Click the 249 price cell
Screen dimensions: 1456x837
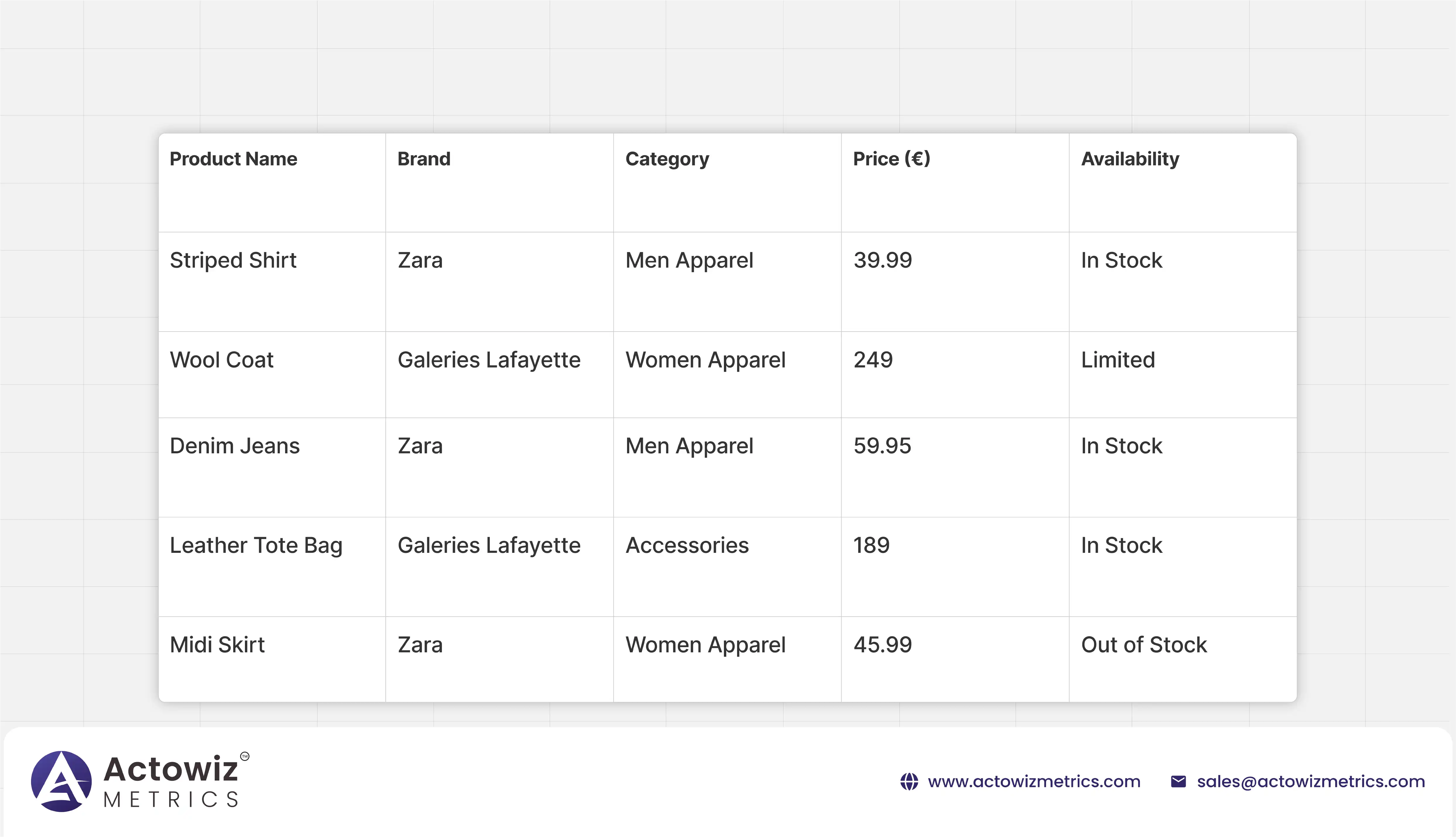pyautogui.click(x=873, y=360)
